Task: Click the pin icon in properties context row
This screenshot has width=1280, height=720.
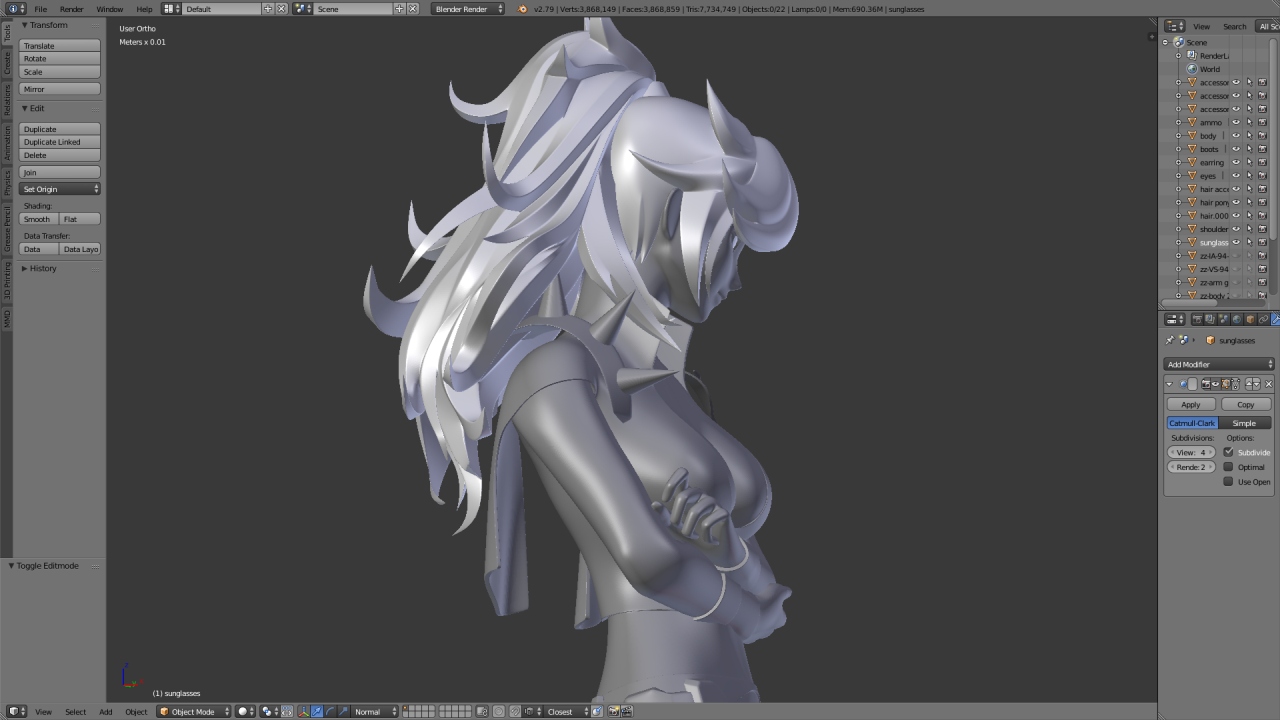Action: click(1170, 340)
